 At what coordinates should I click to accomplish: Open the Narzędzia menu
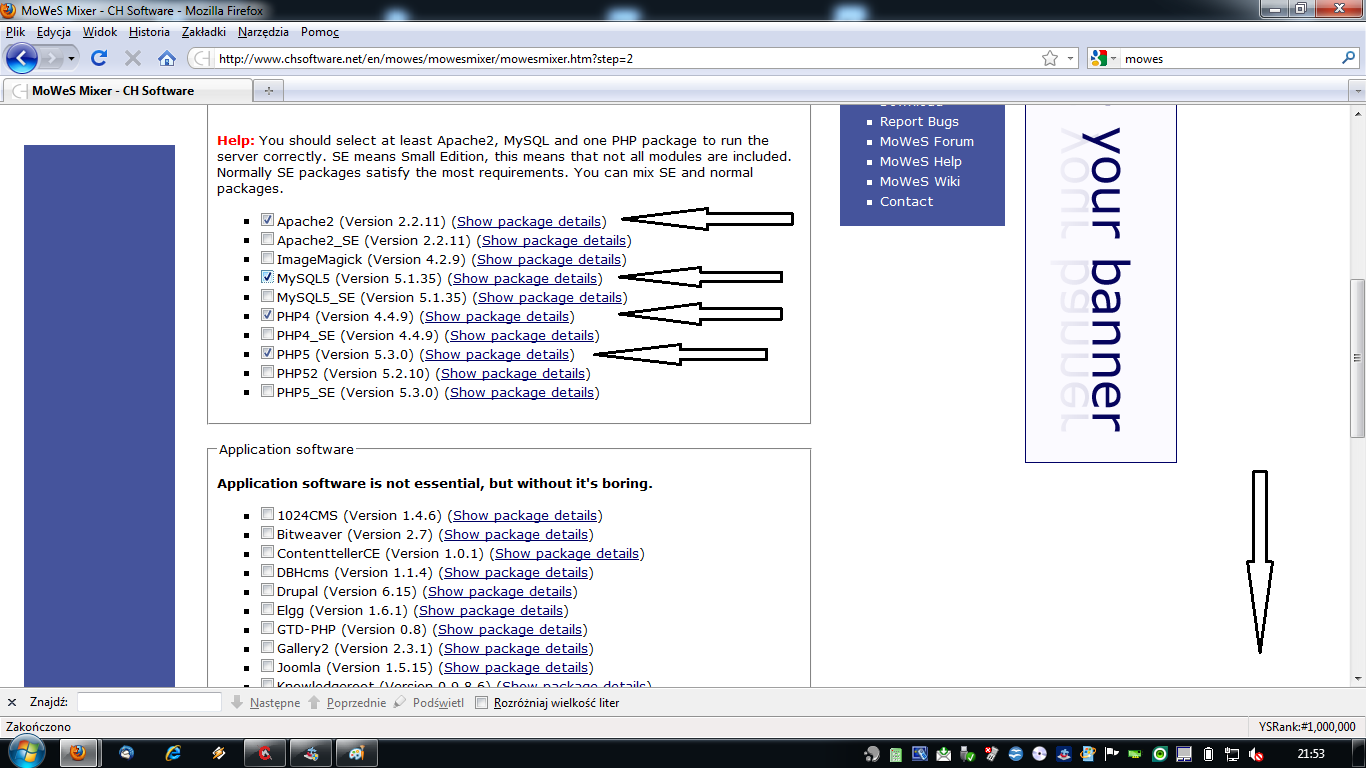263,32
